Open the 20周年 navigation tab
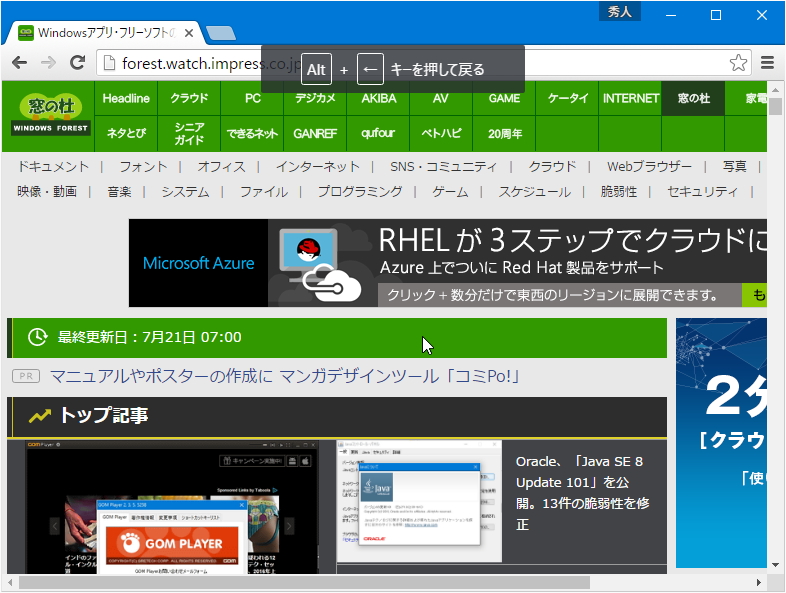786x593 pixels. click(x=504, y=133)
